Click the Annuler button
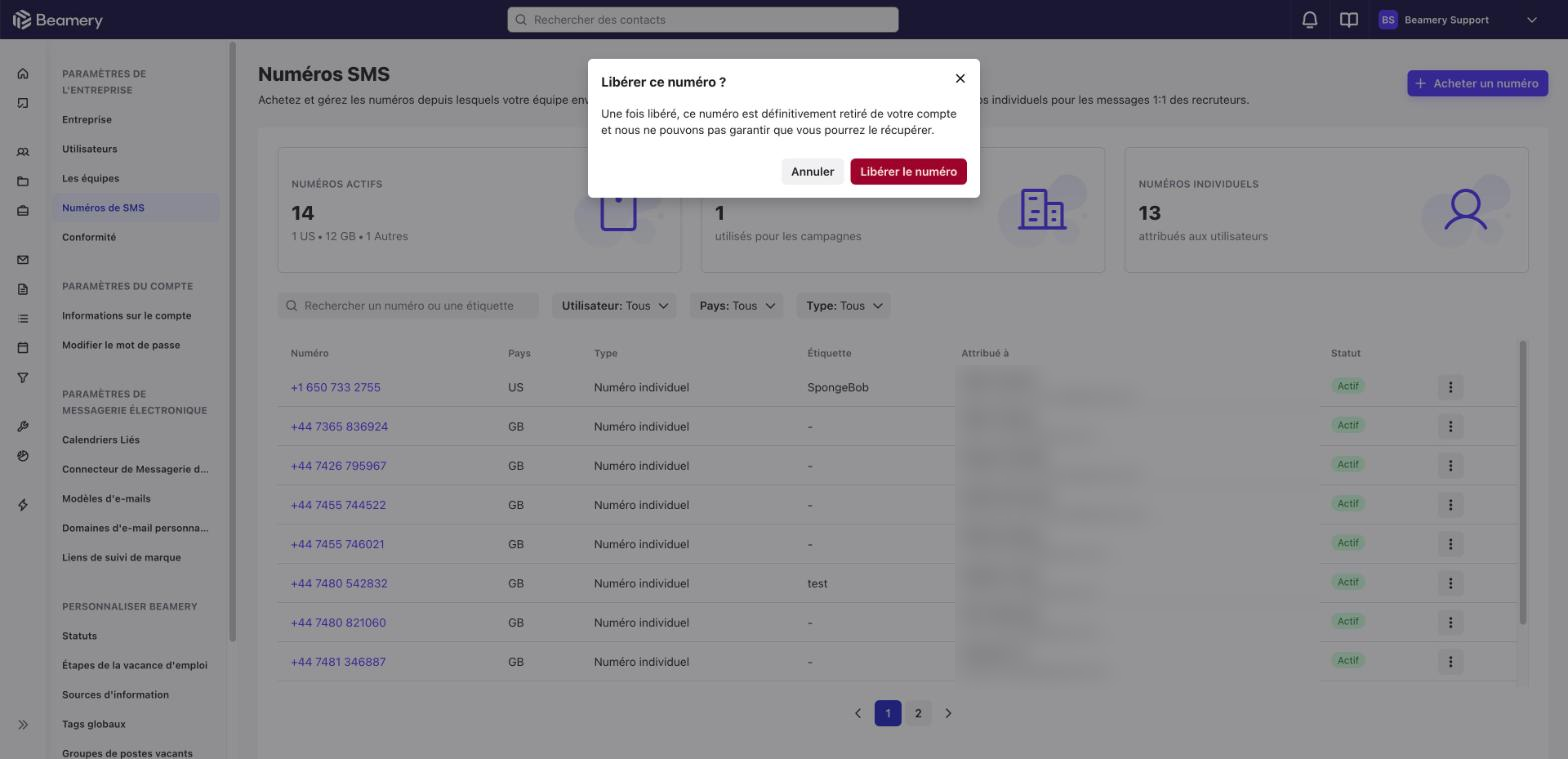 (812, 172)
